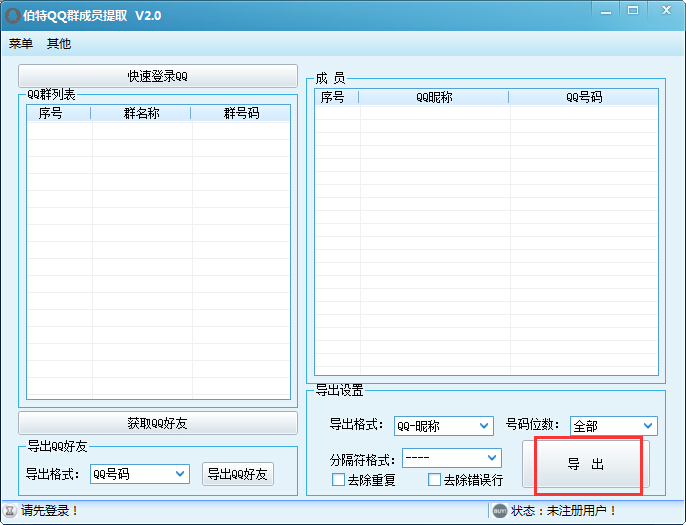Click the 号码位数： label
Image resolution: width=686 pixels, height=525 pixels.
coord(532,424)
